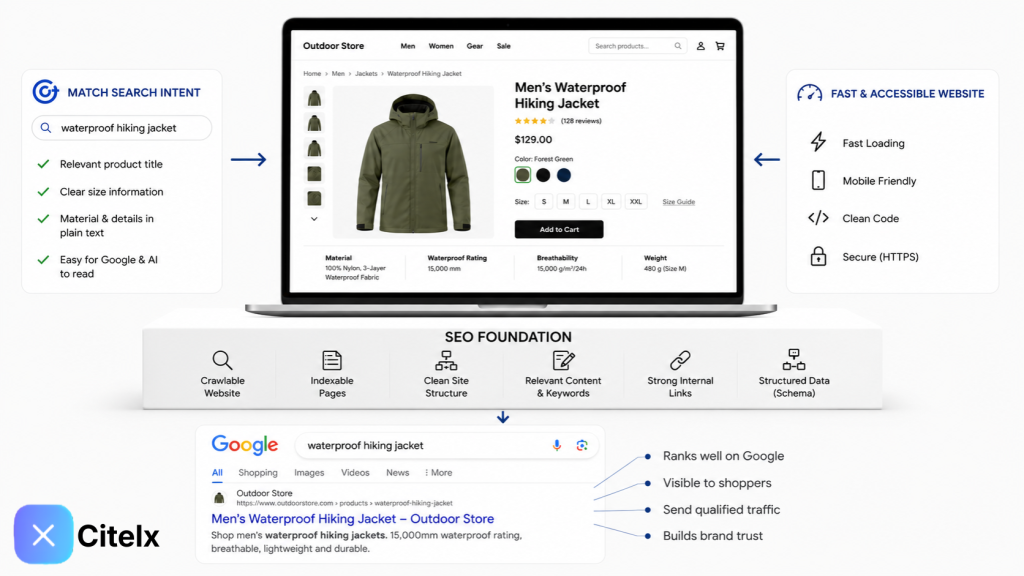
Task: Click Outdoor Store favicon in search result
Action: coord(219,498)
